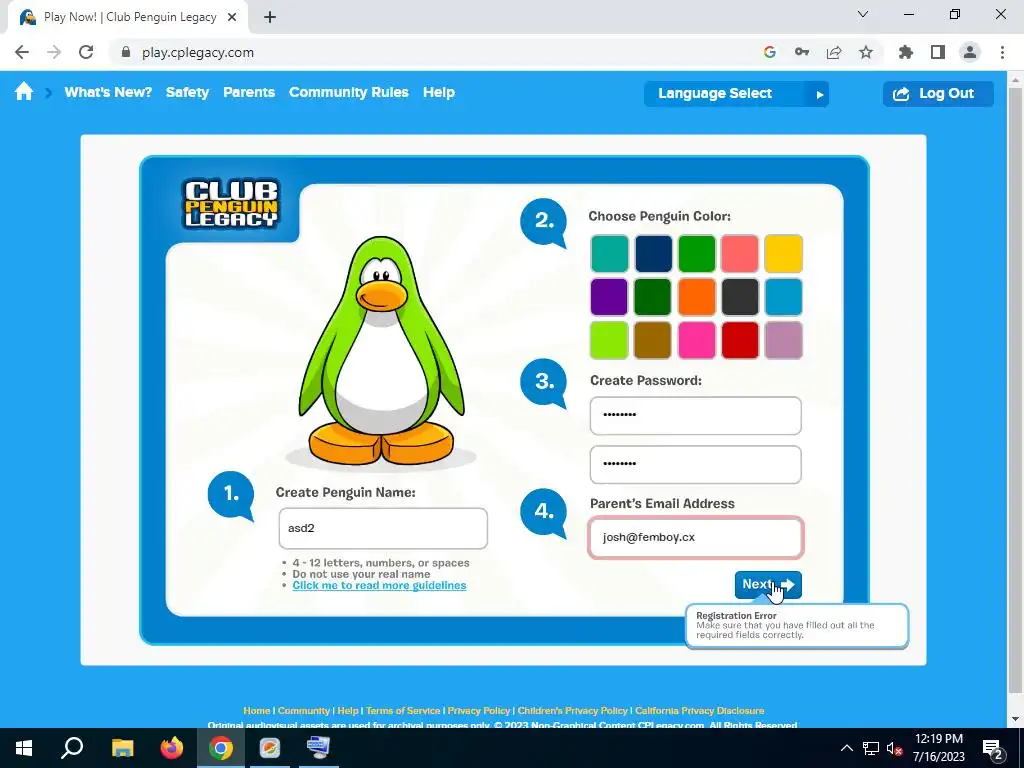The image size is (1024, 768).
Task: Reload the page
Action: pos(86,52)
